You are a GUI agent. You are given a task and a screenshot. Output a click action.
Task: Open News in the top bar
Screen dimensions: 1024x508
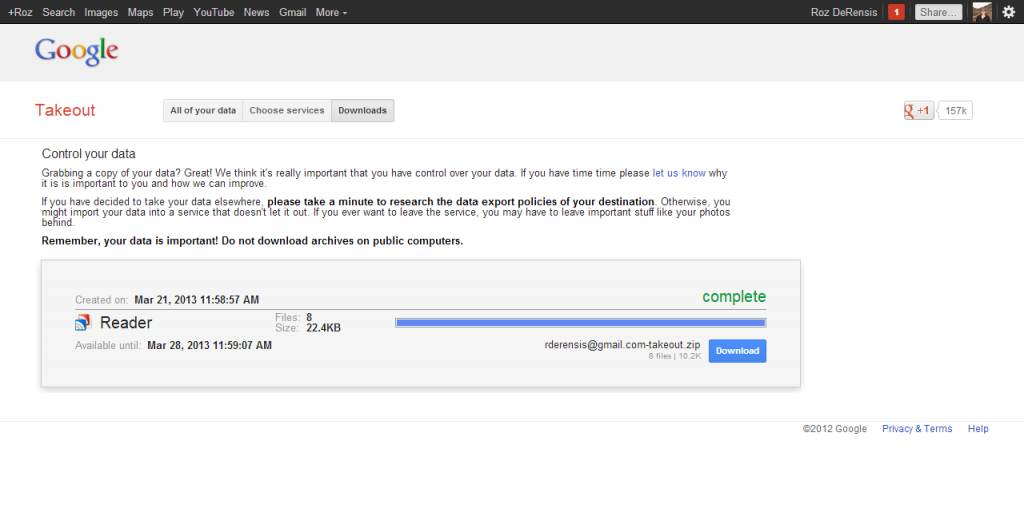[257, 12]
